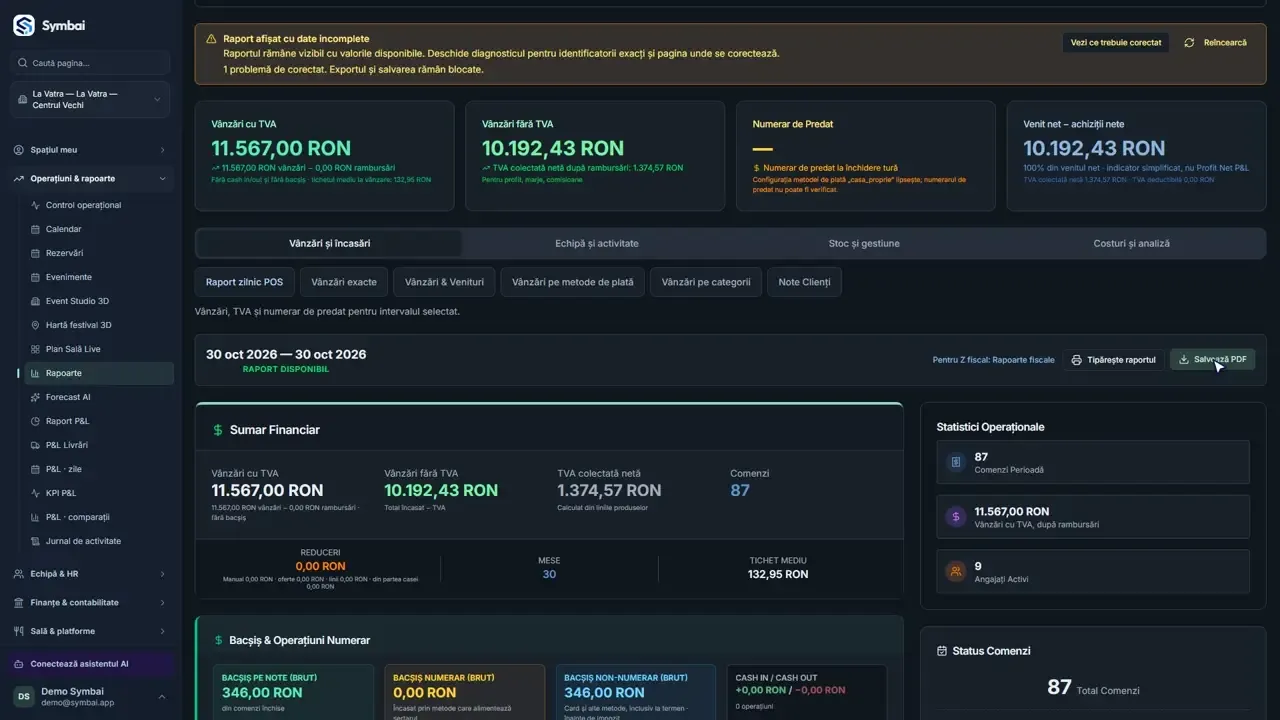Open the Control operațional sidebar item
The width and height of the screenshot is (1280, 720).
click(x=96, y=205)
